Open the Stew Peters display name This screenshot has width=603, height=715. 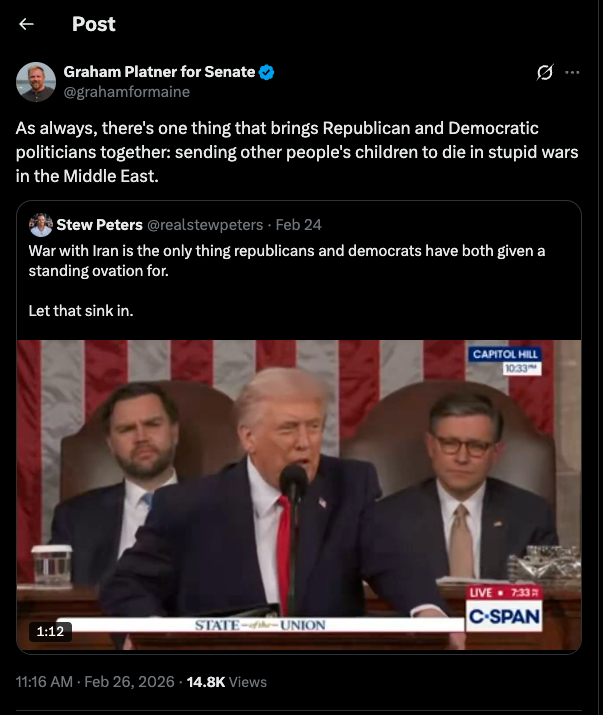[99, 225]
